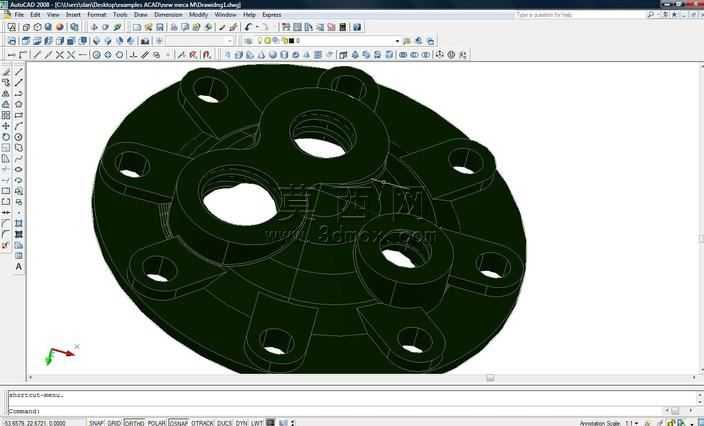Select the Fillet modify tool
Screen dimensions: 704x426
[x=6, y=234]
